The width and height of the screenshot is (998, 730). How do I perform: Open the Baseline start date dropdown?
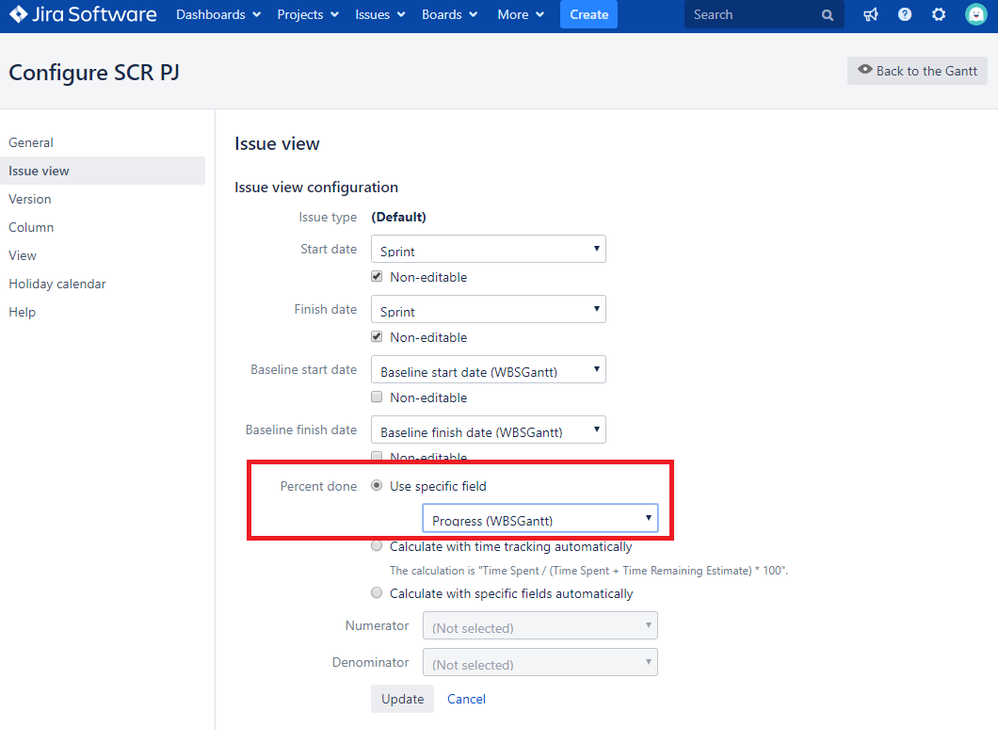click(488, 369)
